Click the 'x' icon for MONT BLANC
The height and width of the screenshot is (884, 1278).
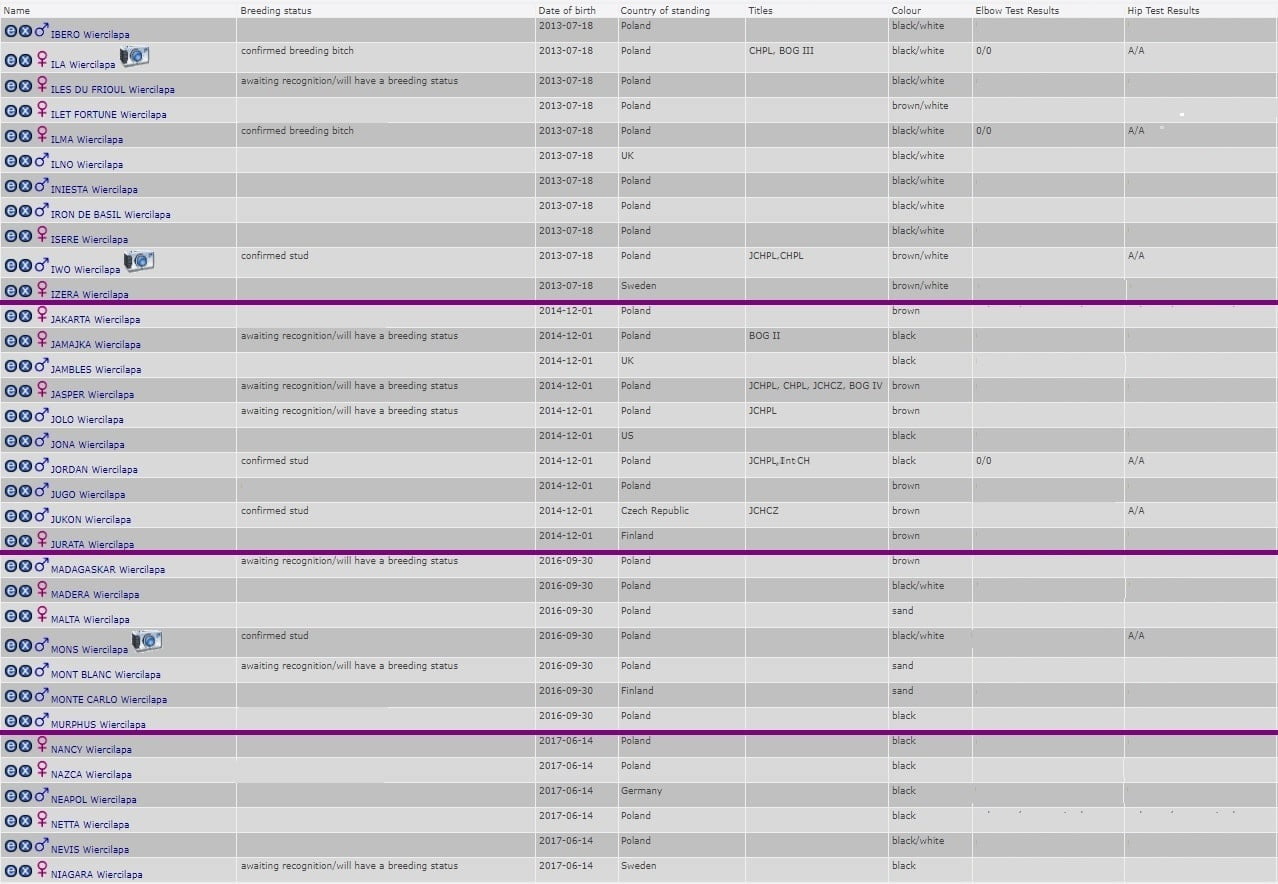[x=26, y=669]
